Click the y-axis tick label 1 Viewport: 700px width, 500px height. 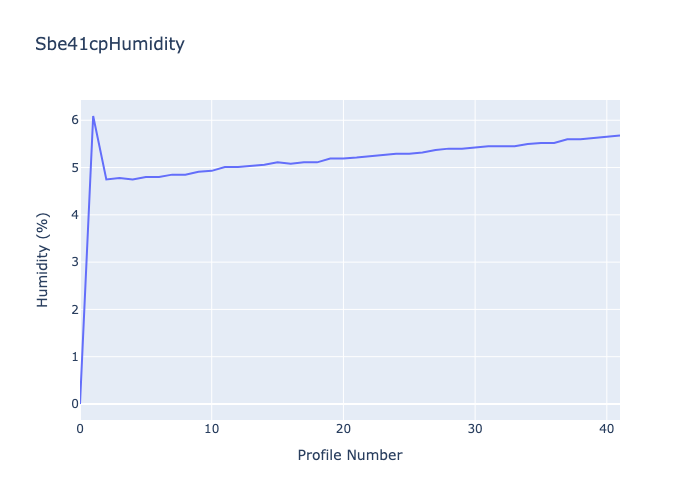(x=74, y=356)
